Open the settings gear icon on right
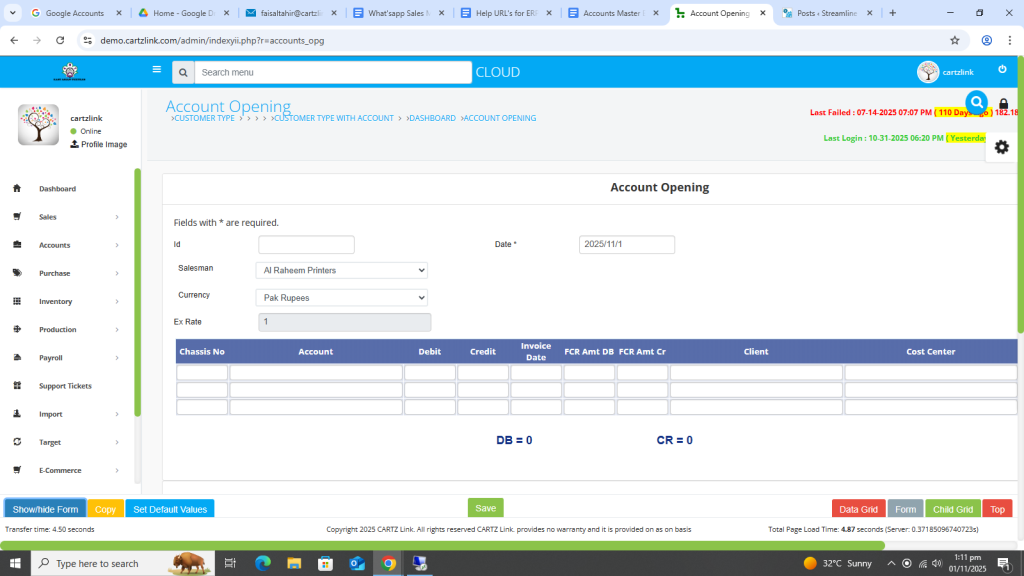 [x=1001, y=147]
